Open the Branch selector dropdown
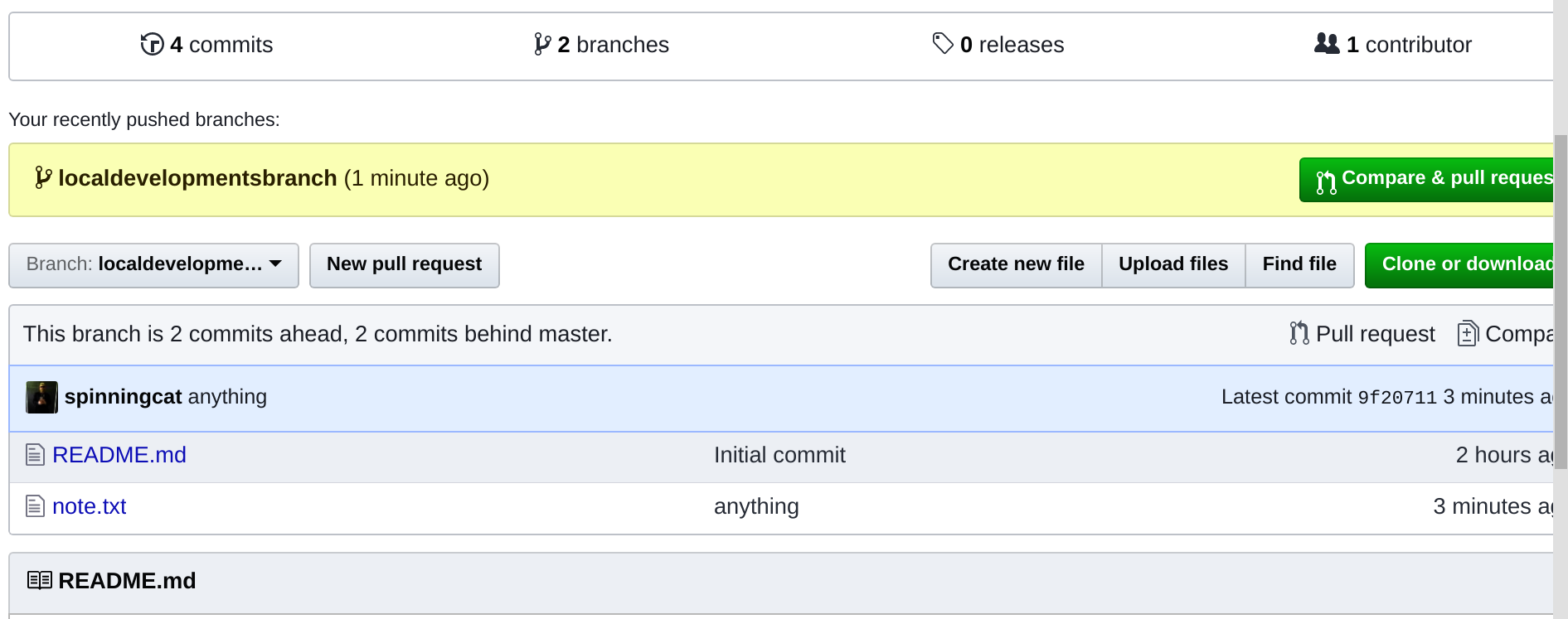Image resolution: width=1568 pixels, height=619 pixels. 153,265
